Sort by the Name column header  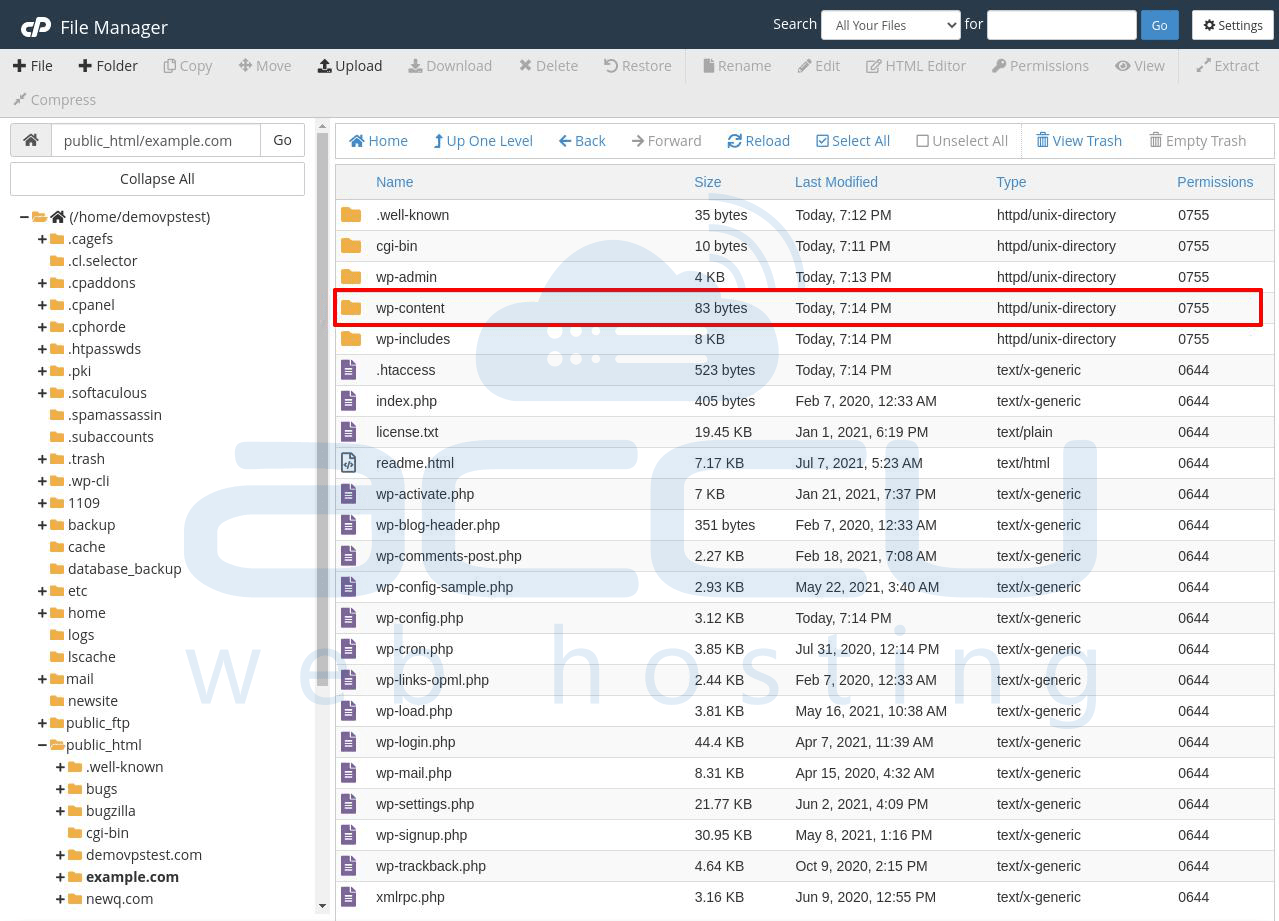tap(394, 182)
